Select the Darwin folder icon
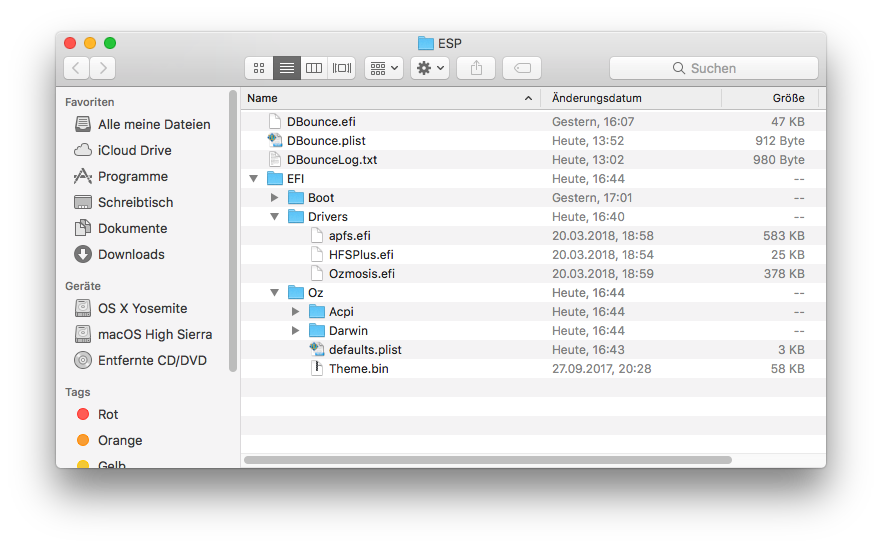The image size is (882, 548). click(x=317, y=331)
